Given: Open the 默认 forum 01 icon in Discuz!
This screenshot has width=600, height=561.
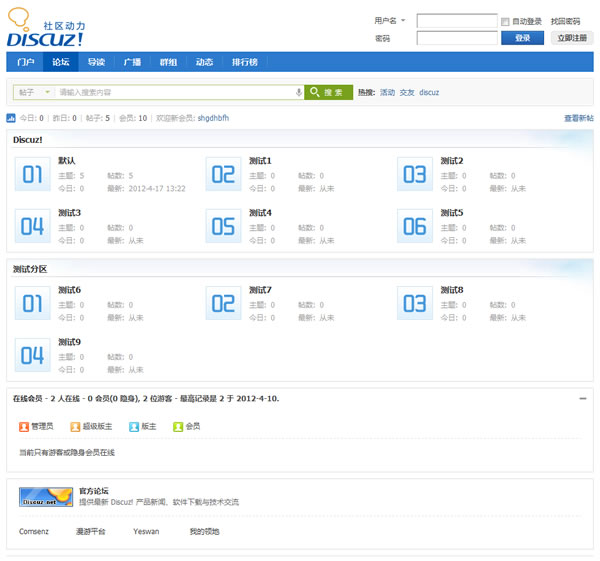Looking at the screenshot, I should pyautogui.click(x=33, y=174).
